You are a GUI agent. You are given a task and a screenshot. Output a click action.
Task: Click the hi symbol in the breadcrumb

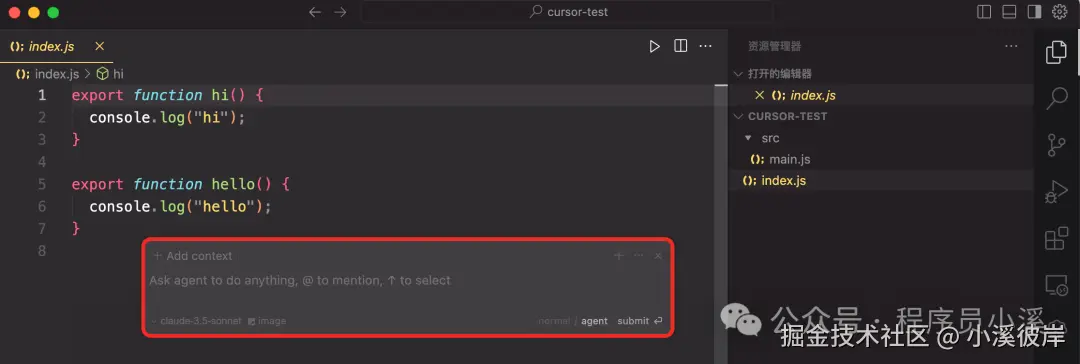(118, 74)
